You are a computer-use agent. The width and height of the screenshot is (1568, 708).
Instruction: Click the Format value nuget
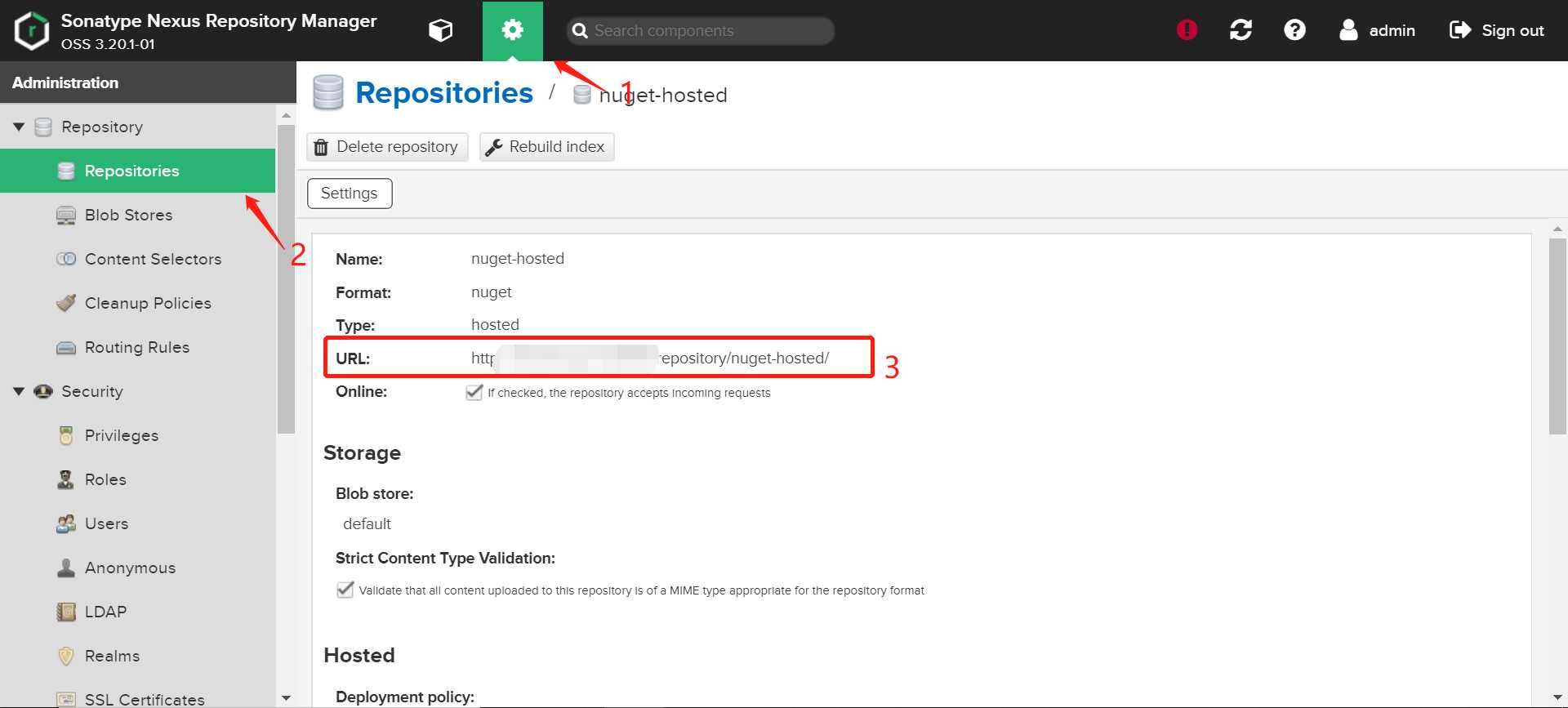(492, 292)
